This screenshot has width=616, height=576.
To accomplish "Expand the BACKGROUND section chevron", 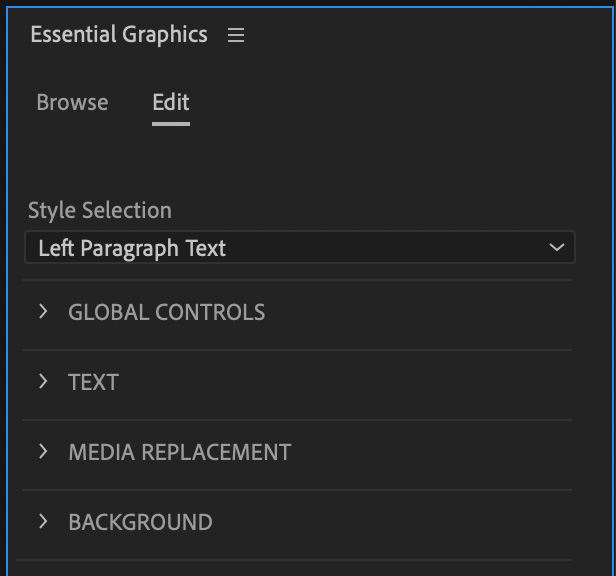I will 43,522.
